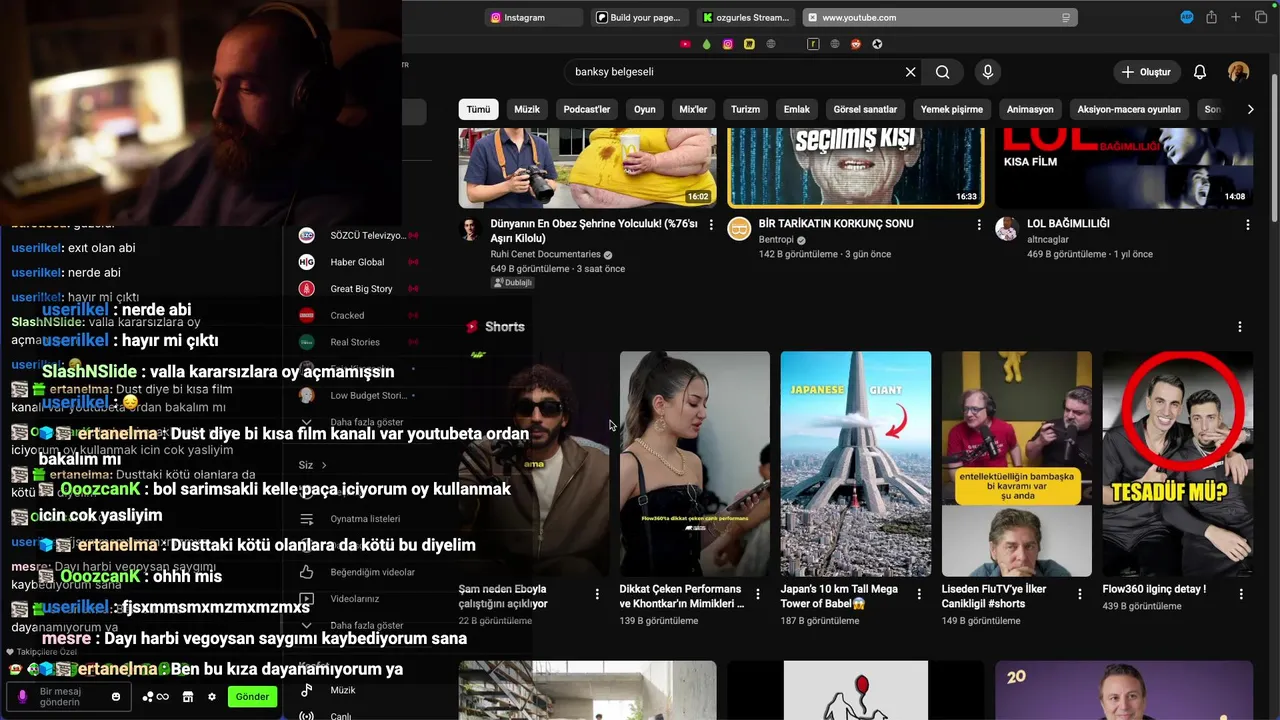Select the Turizm filter chip
Screen dimensions: 1280x720
(x=745, y=109)
